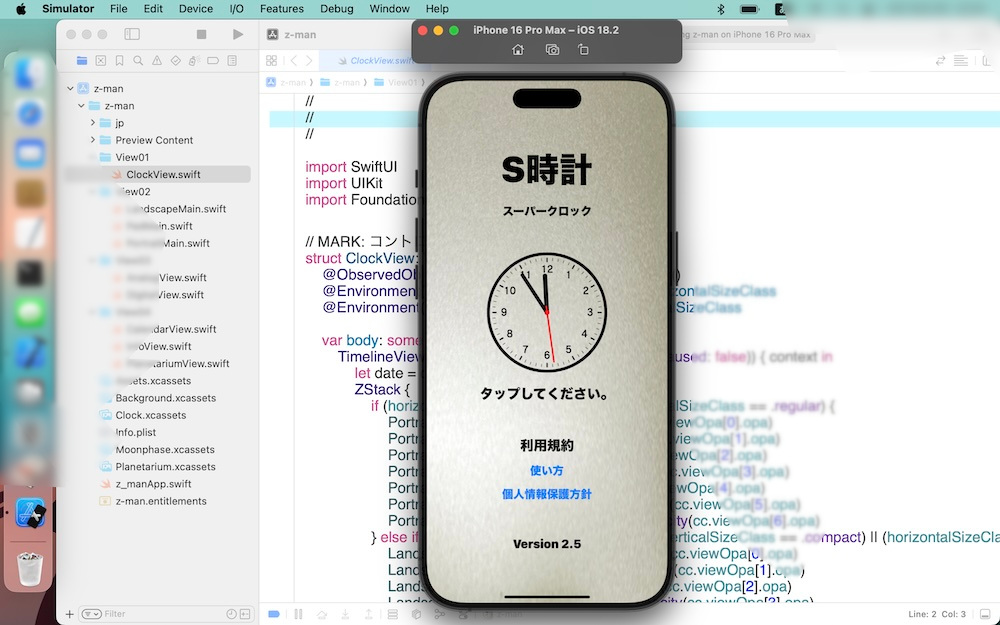Show the Issue navigator warning icon
The height and width of the screenshot is (625, 1000).
[156, 61]
